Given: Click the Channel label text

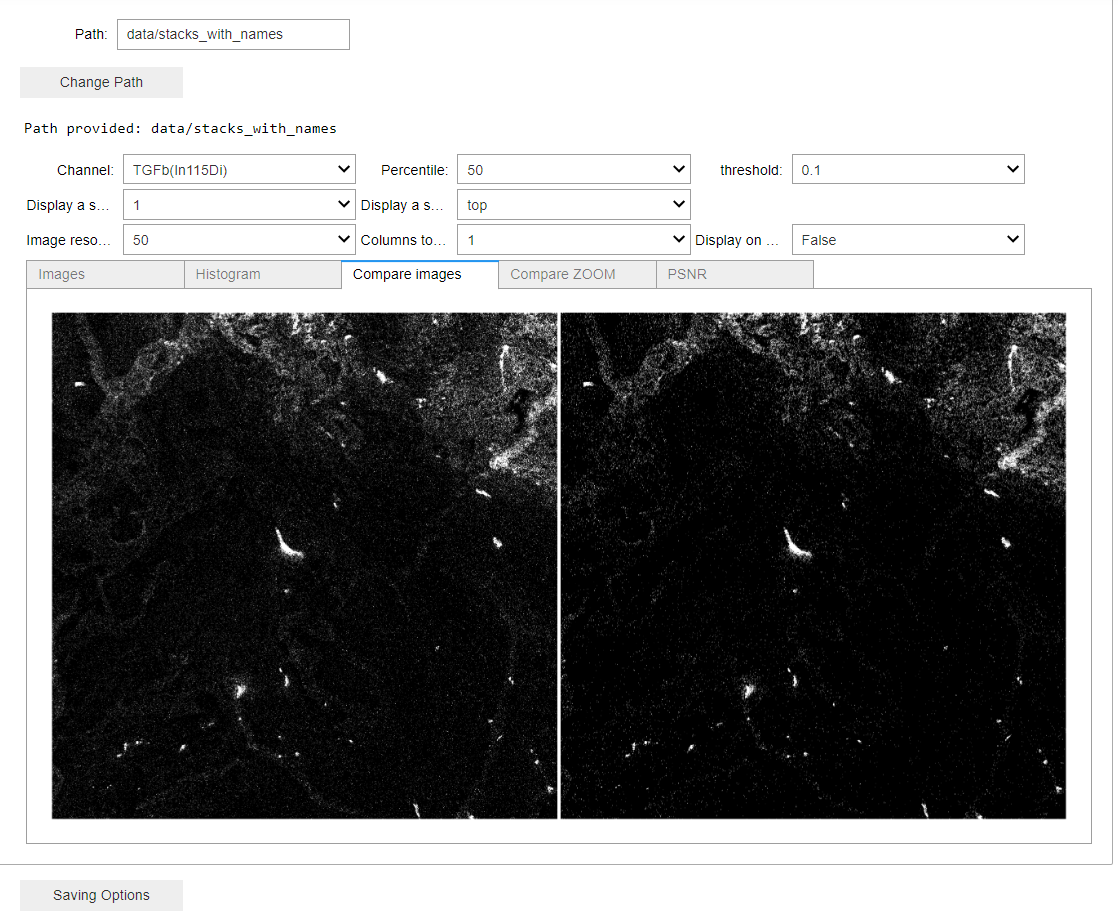Looking at the screenshot, I should [85, 170].
